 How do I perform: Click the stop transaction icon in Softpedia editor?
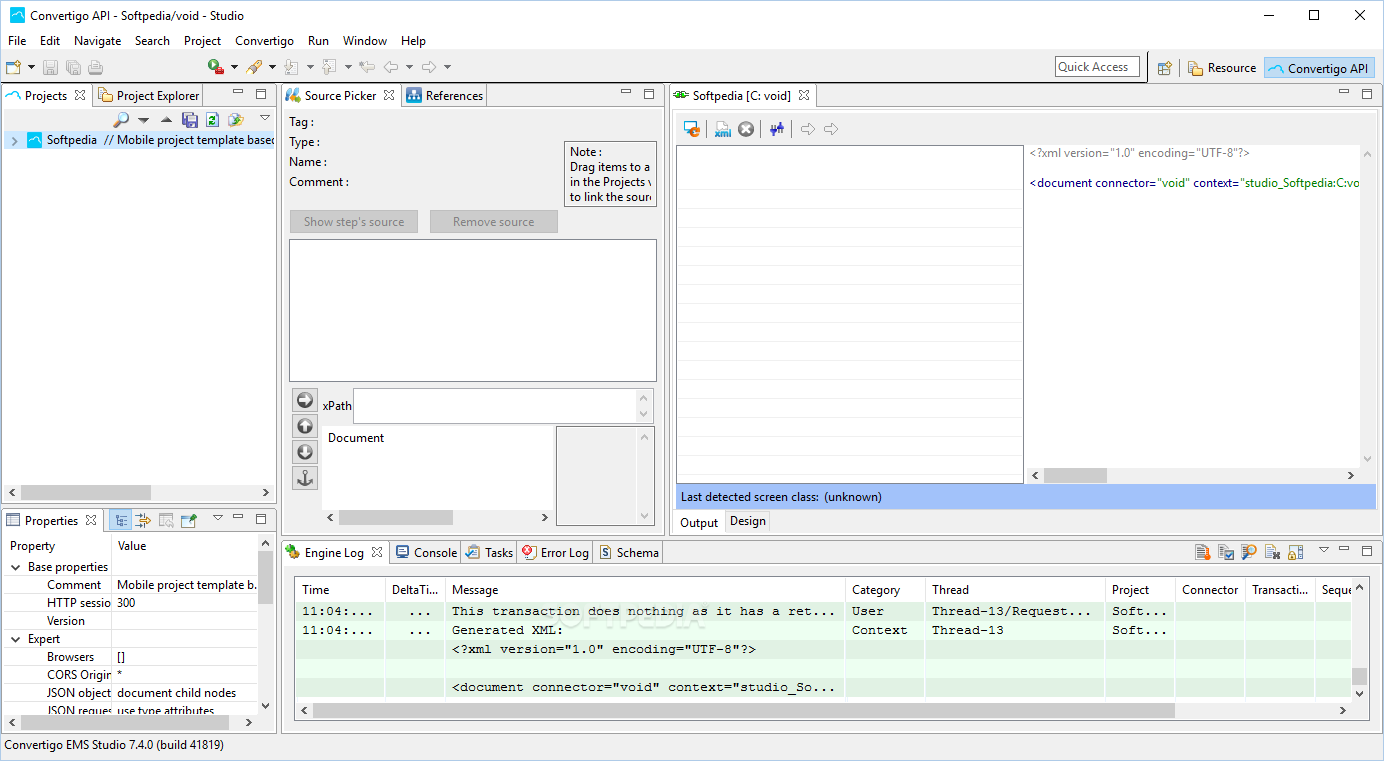(x=746, y=129)
